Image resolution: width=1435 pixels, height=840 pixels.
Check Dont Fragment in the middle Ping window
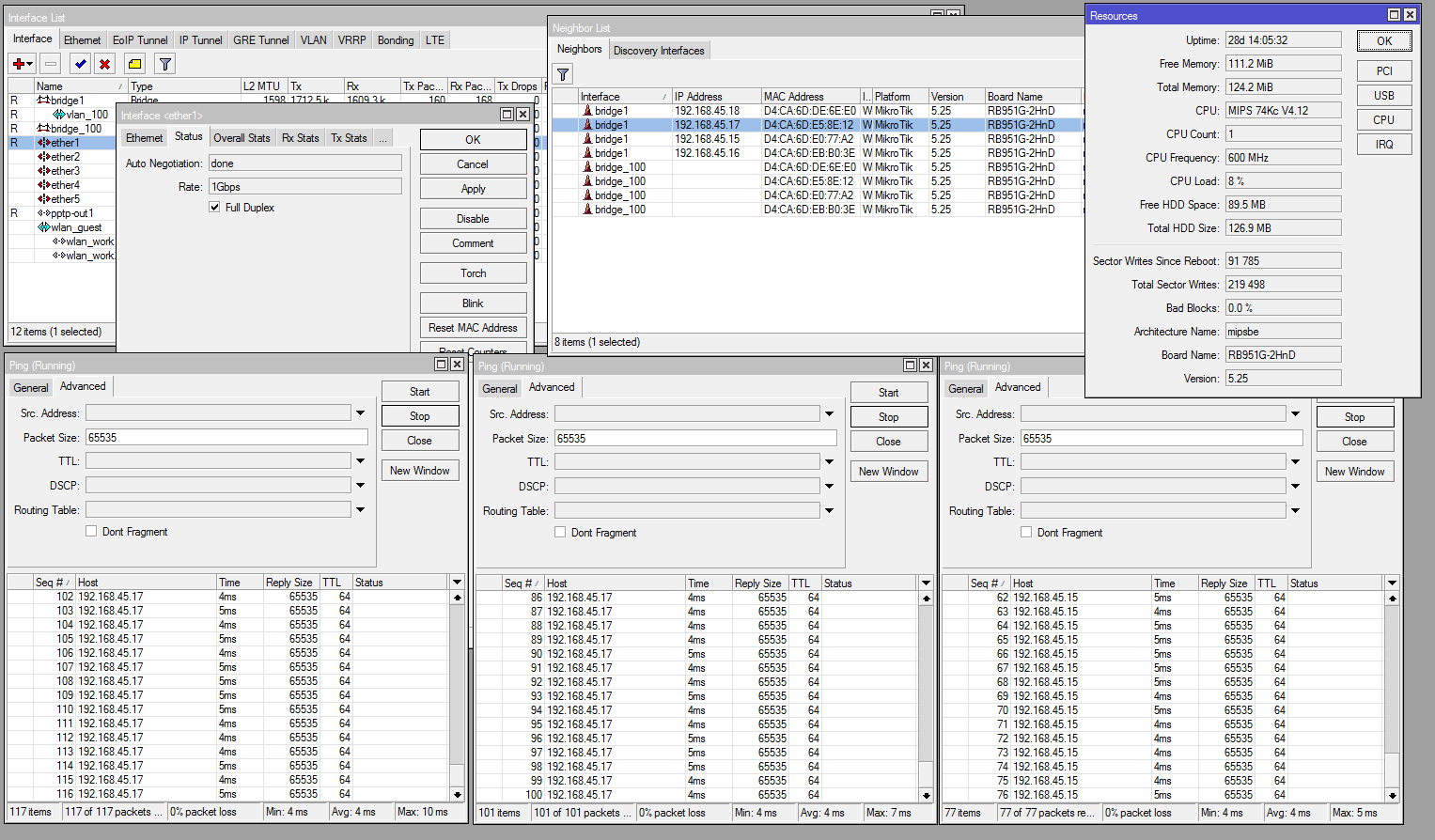(x=560, y=532)
